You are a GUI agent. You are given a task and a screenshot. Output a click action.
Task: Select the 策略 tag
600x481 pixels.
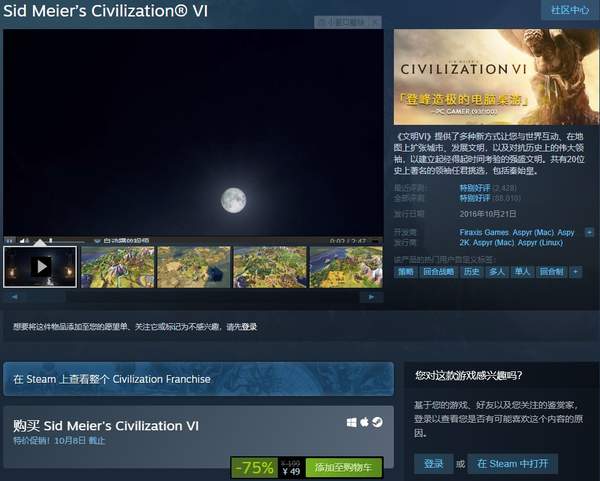coord(406,272)
